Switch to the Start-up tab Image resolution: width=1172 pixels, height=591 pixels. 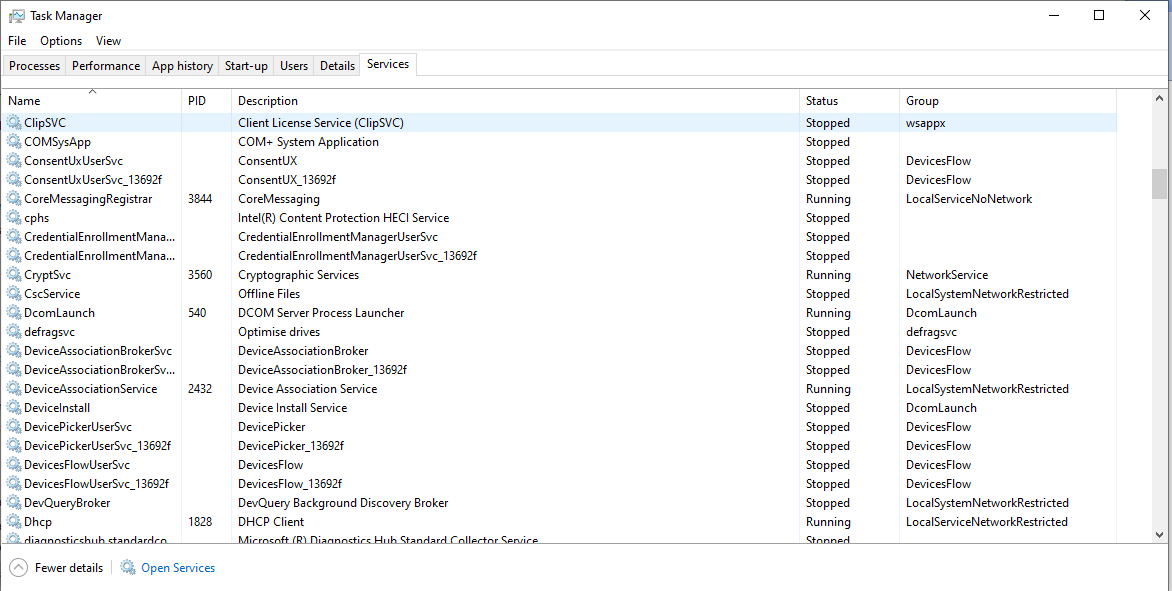(246, 66)
